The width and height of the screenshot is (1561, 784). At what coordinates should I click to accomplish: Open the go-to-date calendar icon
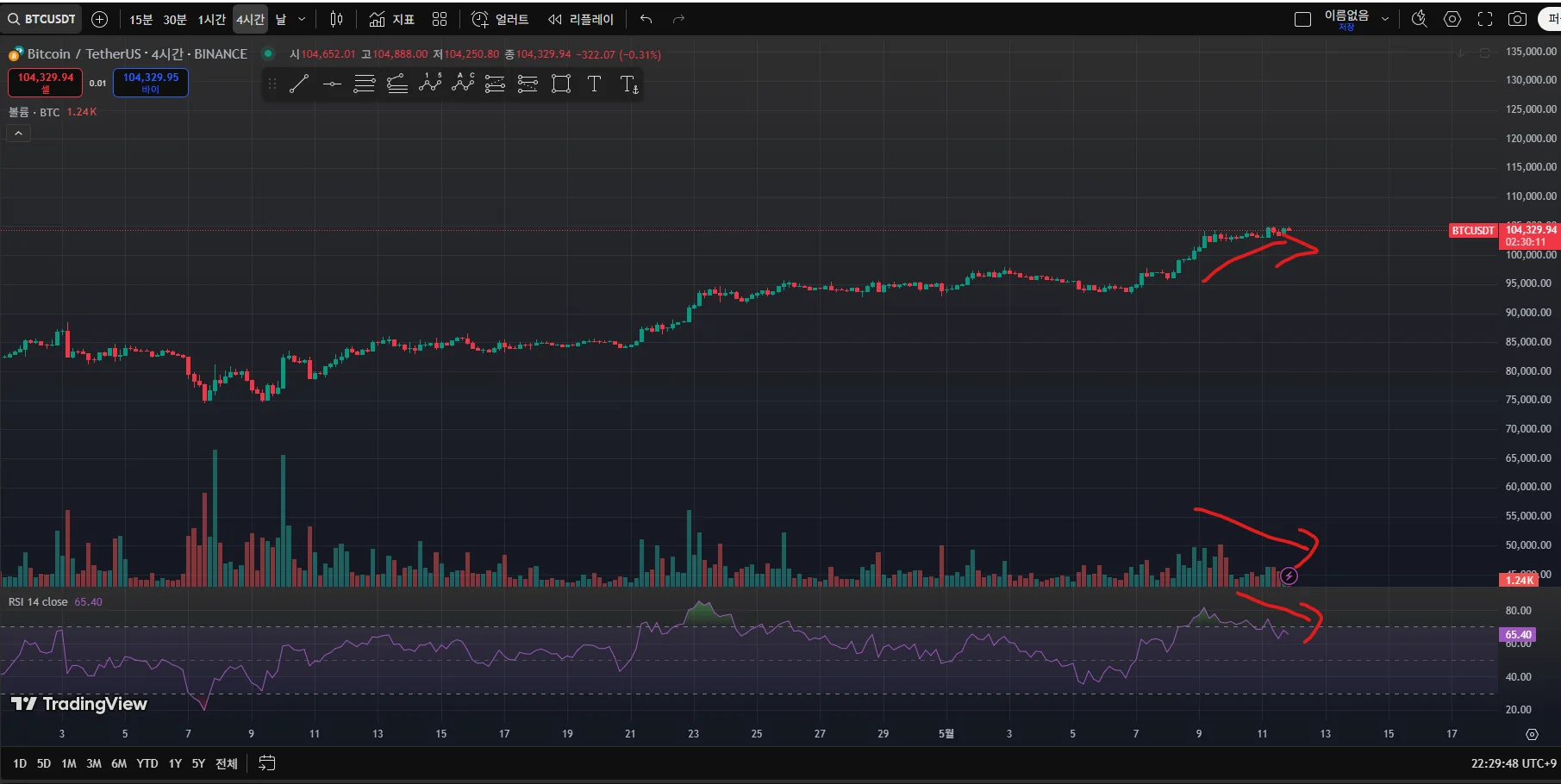[x=267, y=763]
